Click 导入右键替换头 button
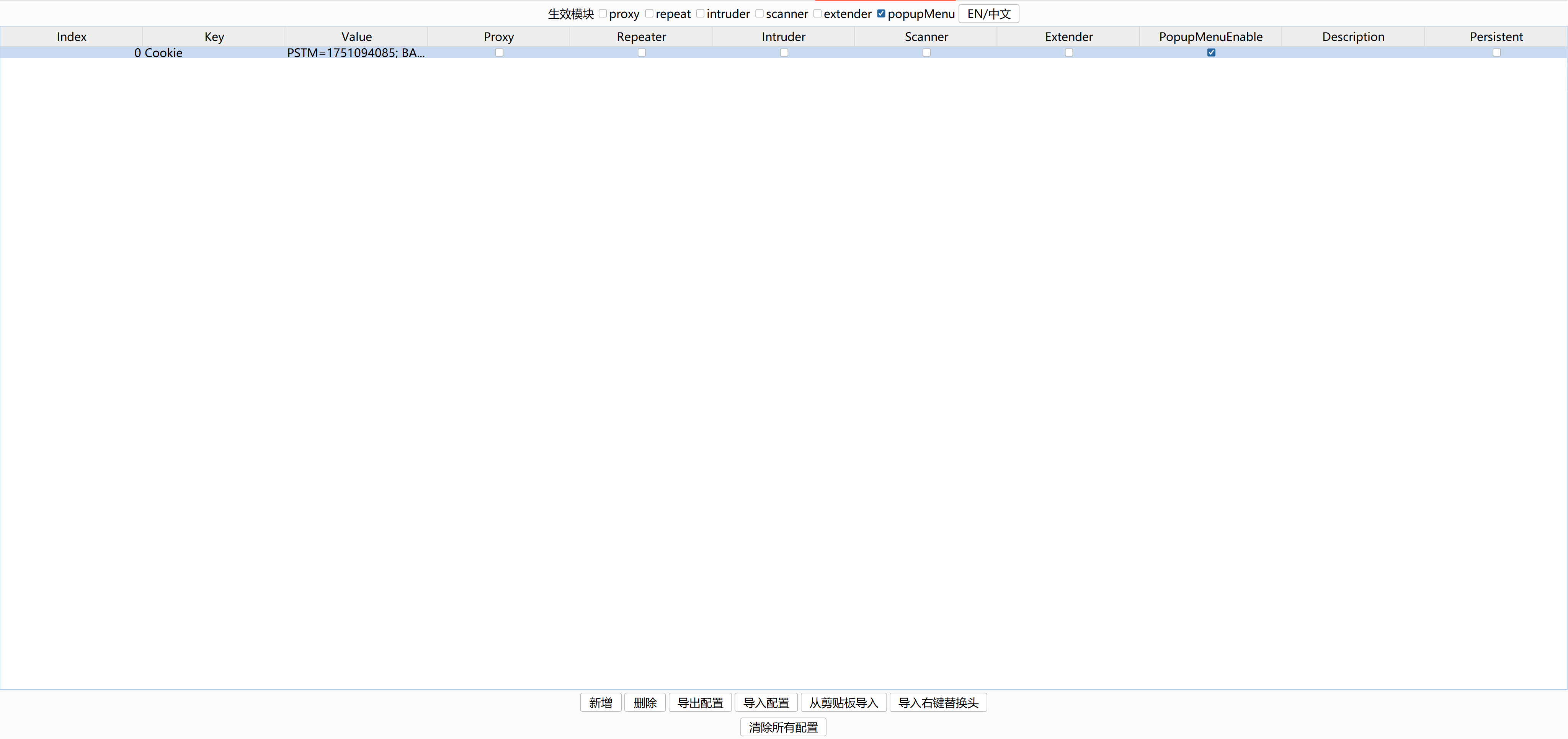This screenshot has width=1568, height=739. pyautogui.click(x=938, y=703)
